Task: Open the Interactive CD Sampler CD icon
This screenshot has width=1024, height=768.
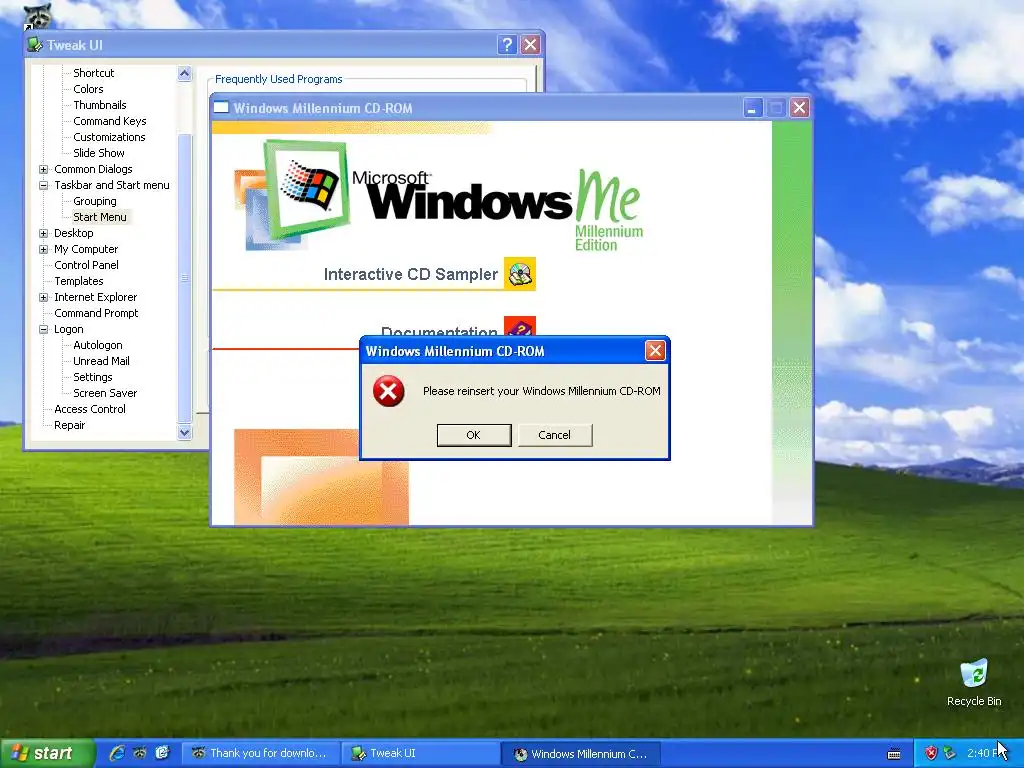Action: pyautogui.click(x=520, y=274)
